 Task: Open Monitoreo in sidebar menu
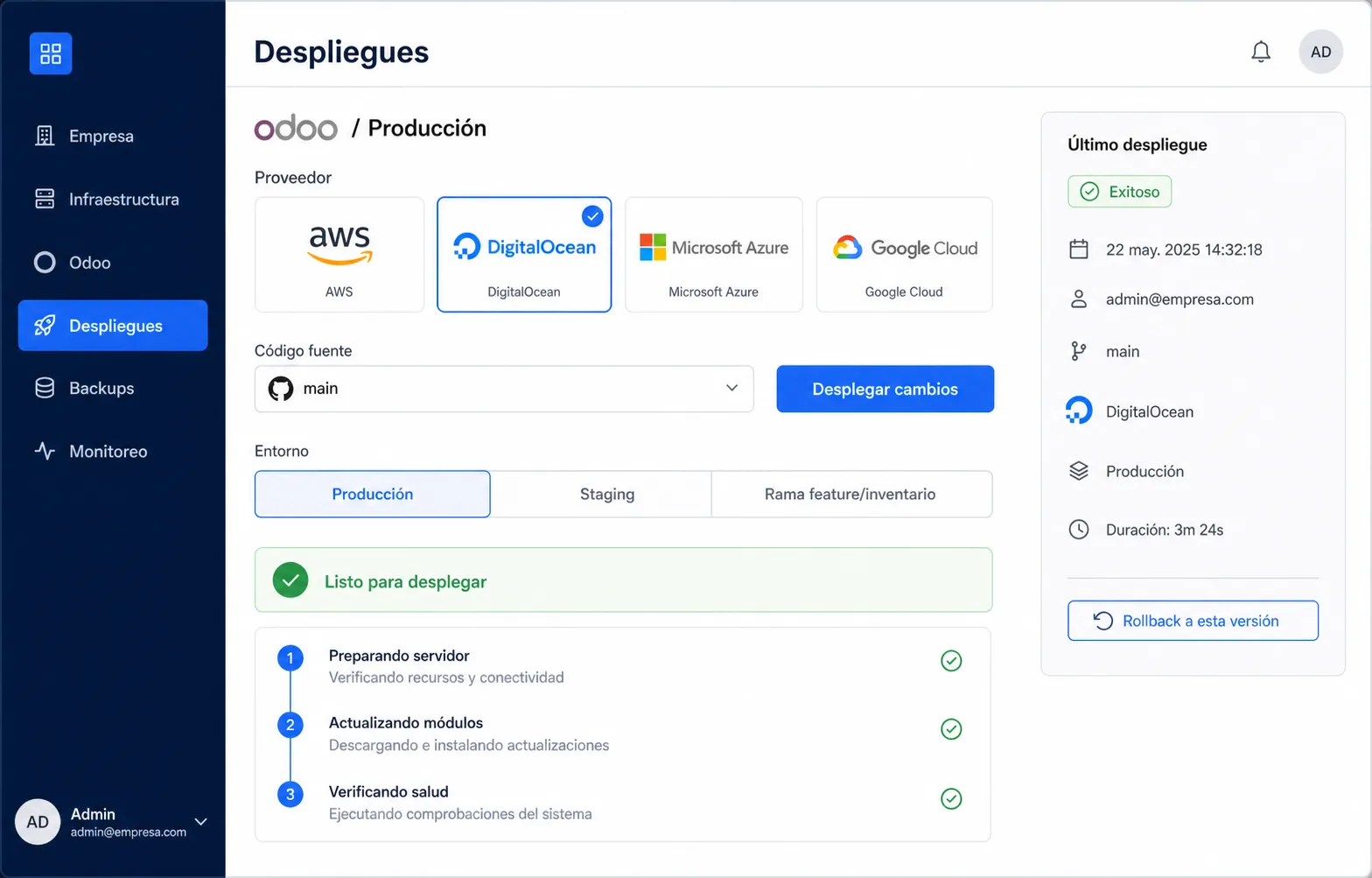[x=113, y=451]
